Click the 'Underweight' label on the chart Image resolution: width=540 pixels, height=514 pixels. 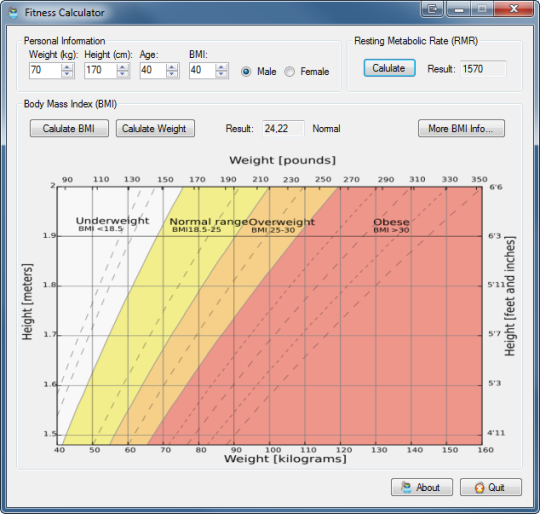click(x=113, y=221)
